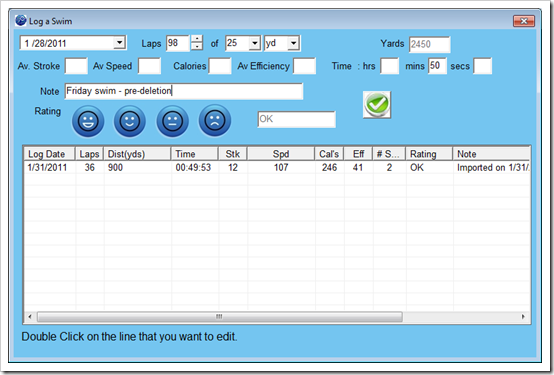Click the hrs time field
Viewport: 554px width, 375px height.
pyautogui.click(x=389, y=66)
